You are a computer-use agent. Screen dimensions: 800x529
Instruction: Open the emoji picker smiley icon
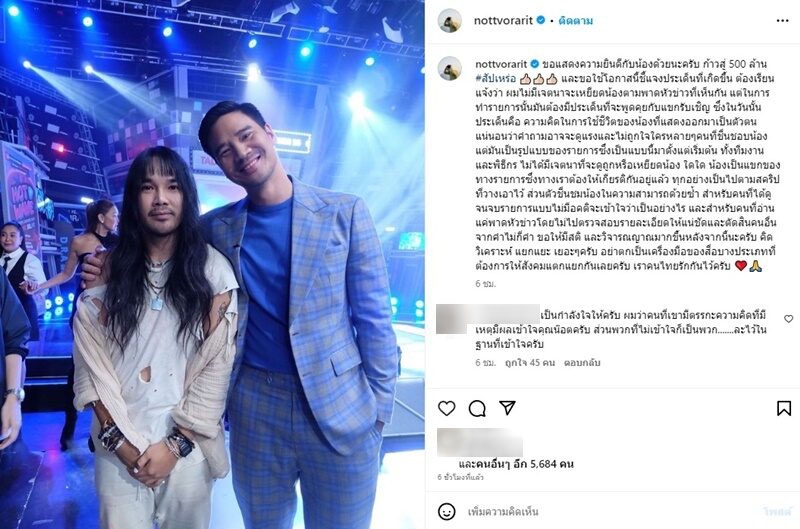tap(447, 511)
